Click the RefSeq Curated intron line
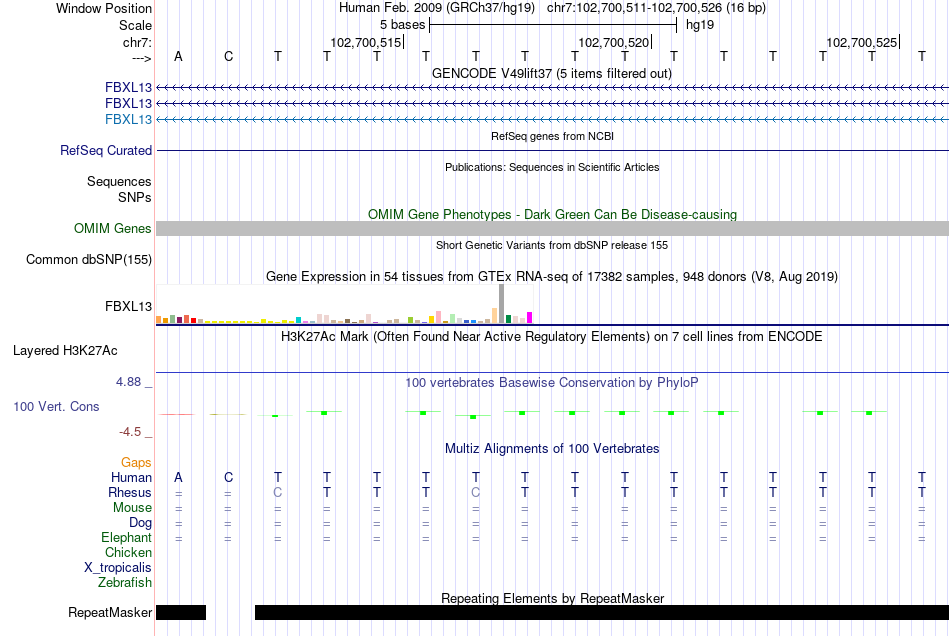 (552, 150)
